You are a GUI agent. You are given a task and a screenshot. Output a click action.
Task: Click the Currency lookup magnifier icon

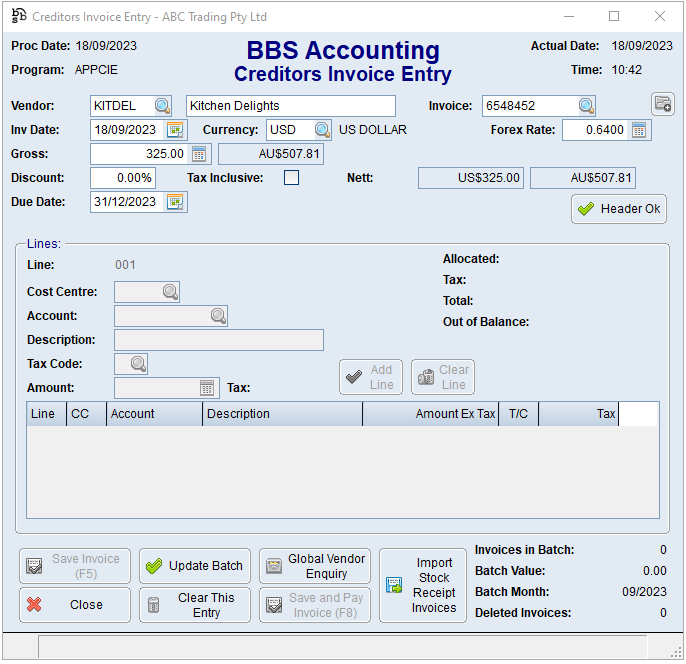coord(322,130)
